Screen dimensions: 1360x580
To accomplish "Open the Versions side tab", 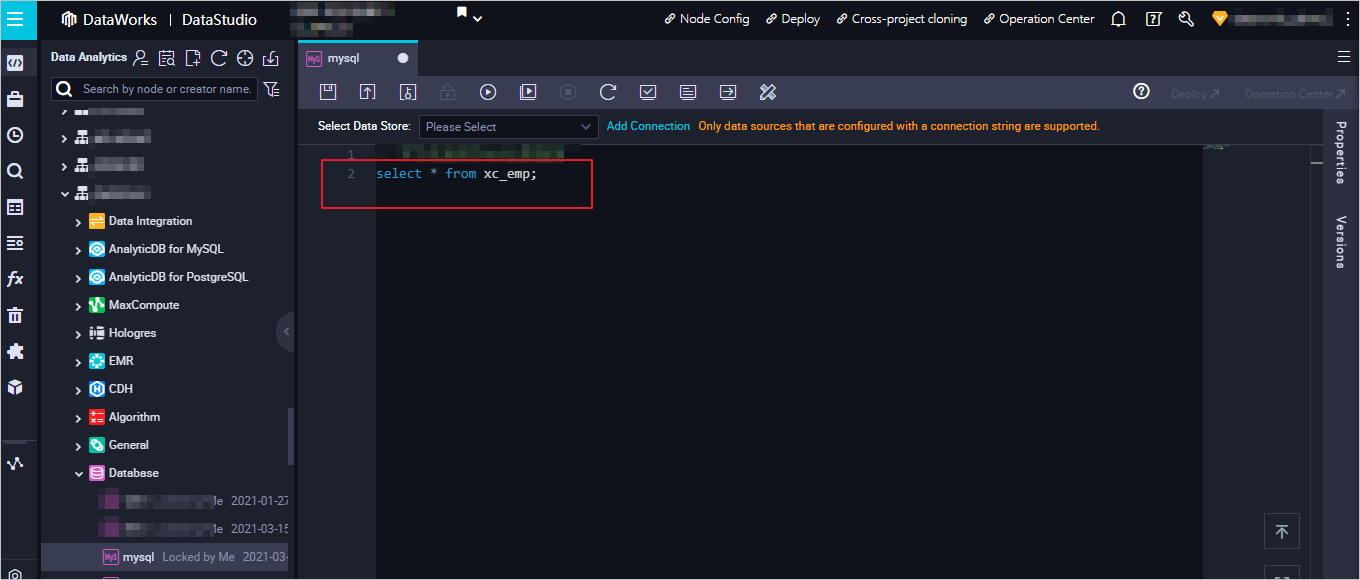I will click(1341, 242).
